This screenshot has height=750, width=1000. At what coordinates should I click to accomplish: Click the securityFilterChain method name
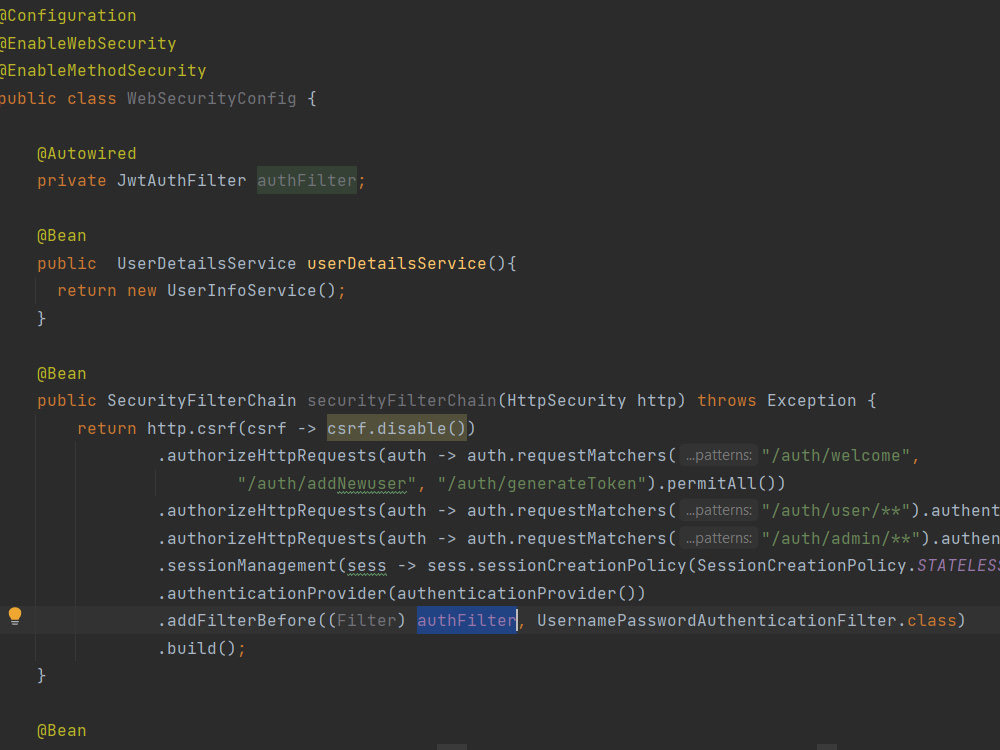(402, 401)
